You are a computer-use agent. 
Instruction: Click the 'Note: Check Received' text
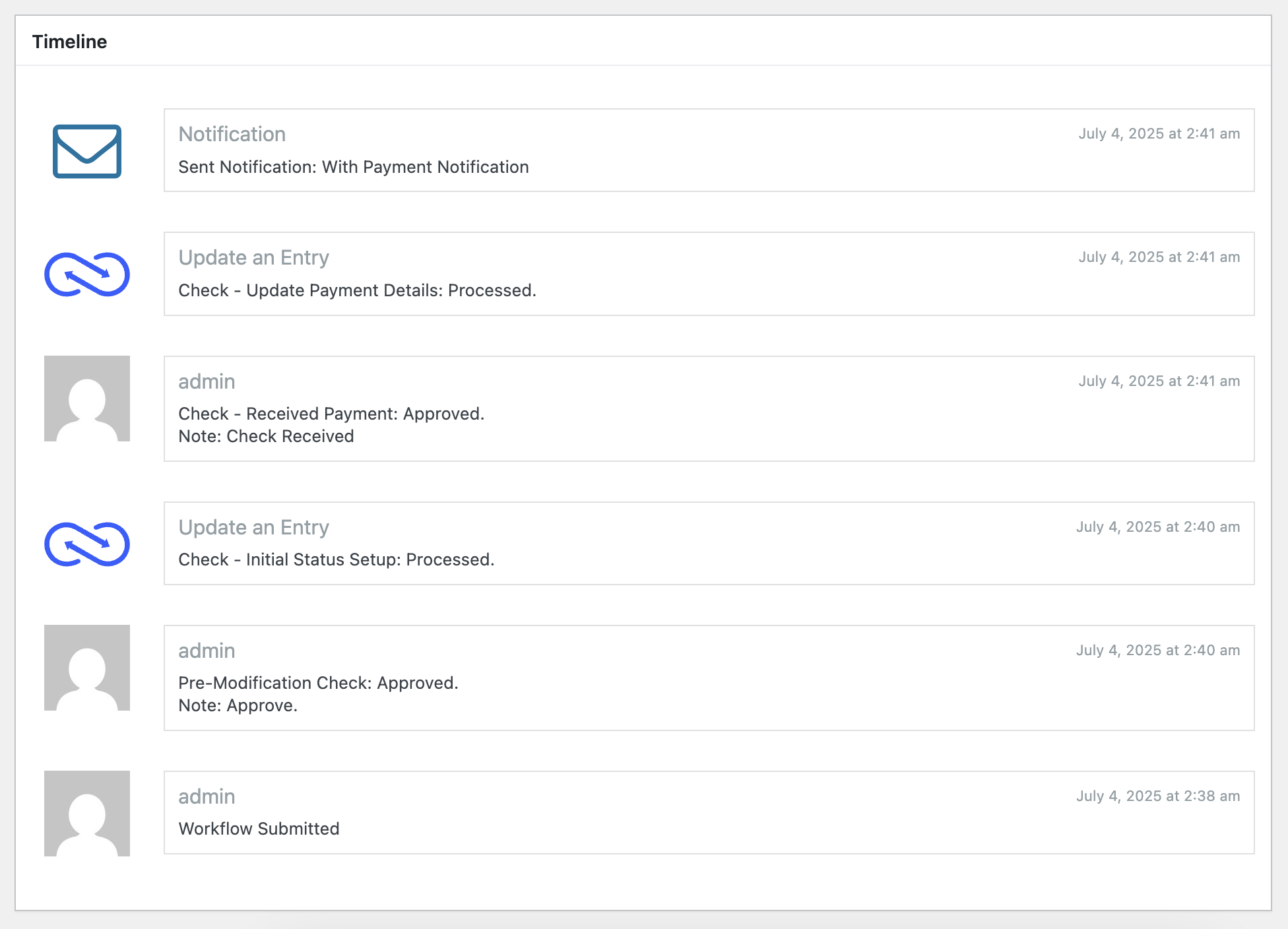266,436
